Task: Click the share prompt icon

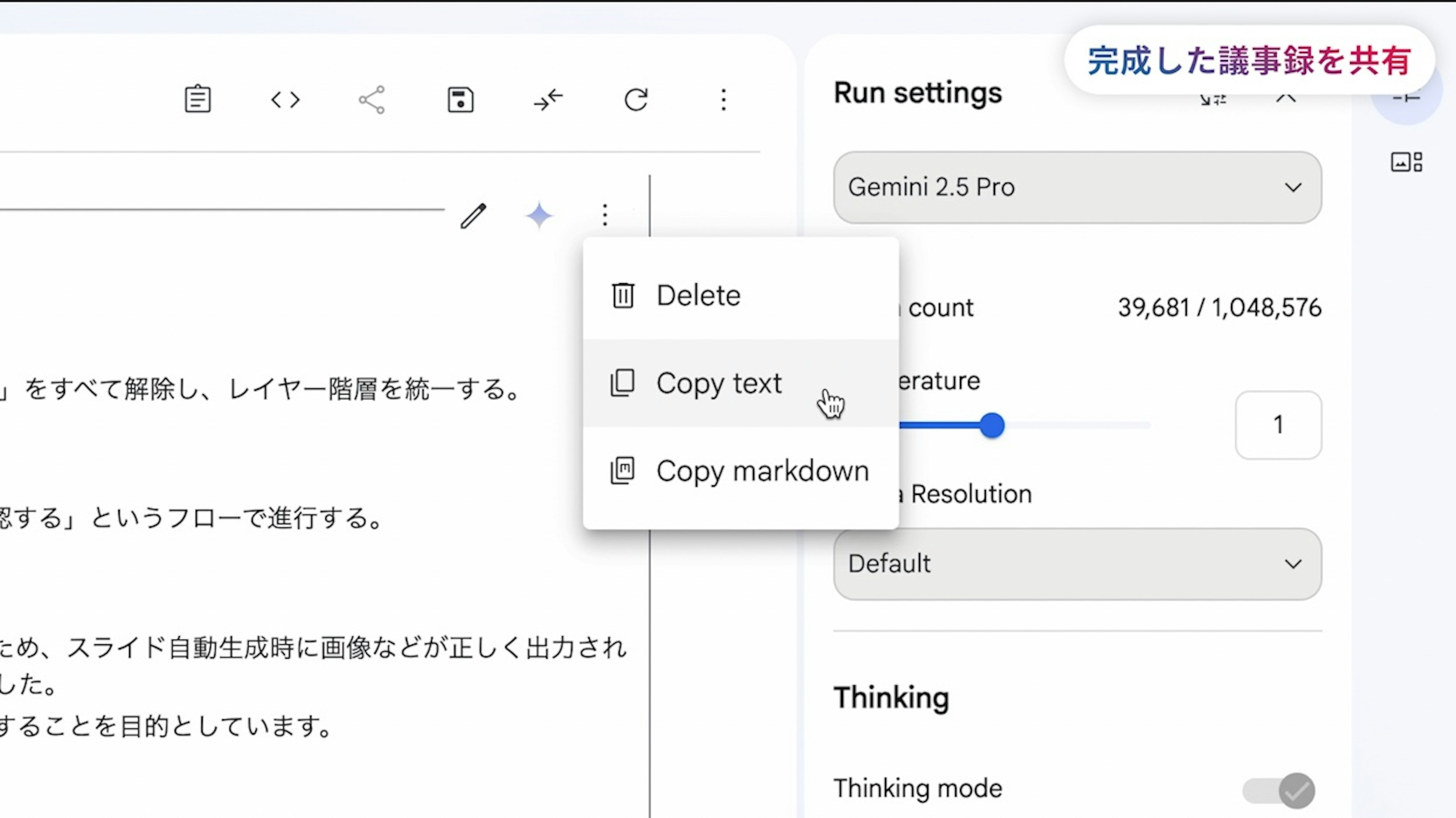Action: click(x=372, y=100)
